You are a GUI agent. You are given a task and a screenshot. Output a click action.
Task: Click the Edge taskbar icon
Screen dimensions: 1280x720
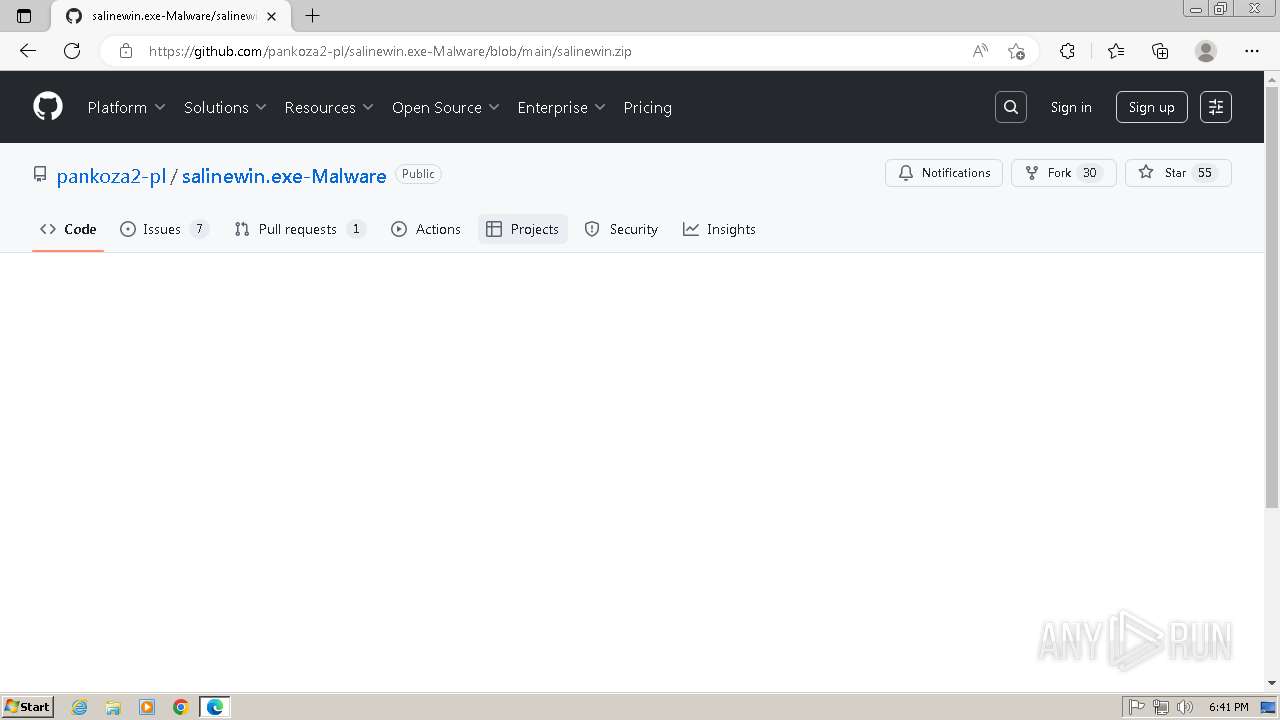click(x=215, y=707)
